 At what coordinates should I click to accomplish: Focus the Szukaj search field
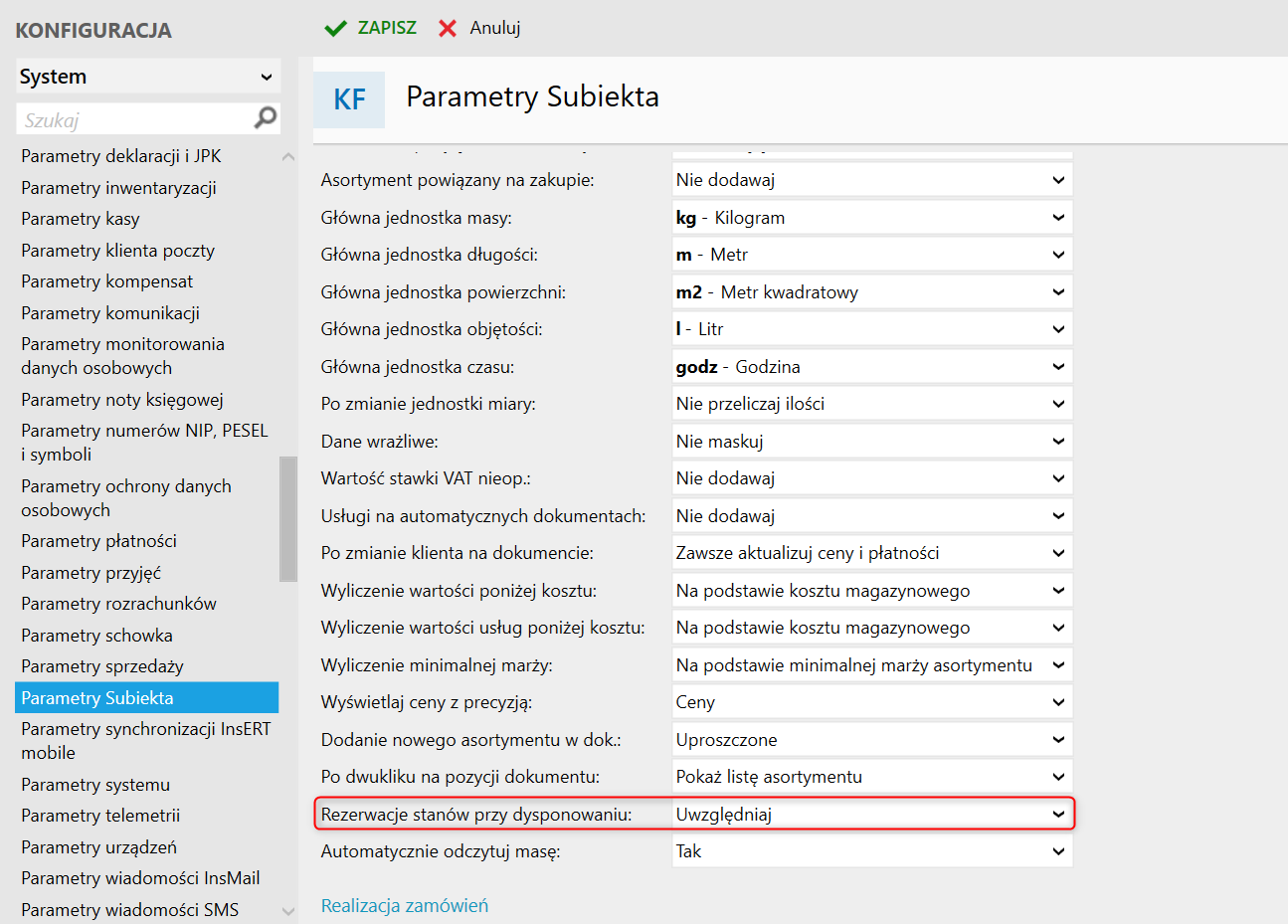coord(134,120)
